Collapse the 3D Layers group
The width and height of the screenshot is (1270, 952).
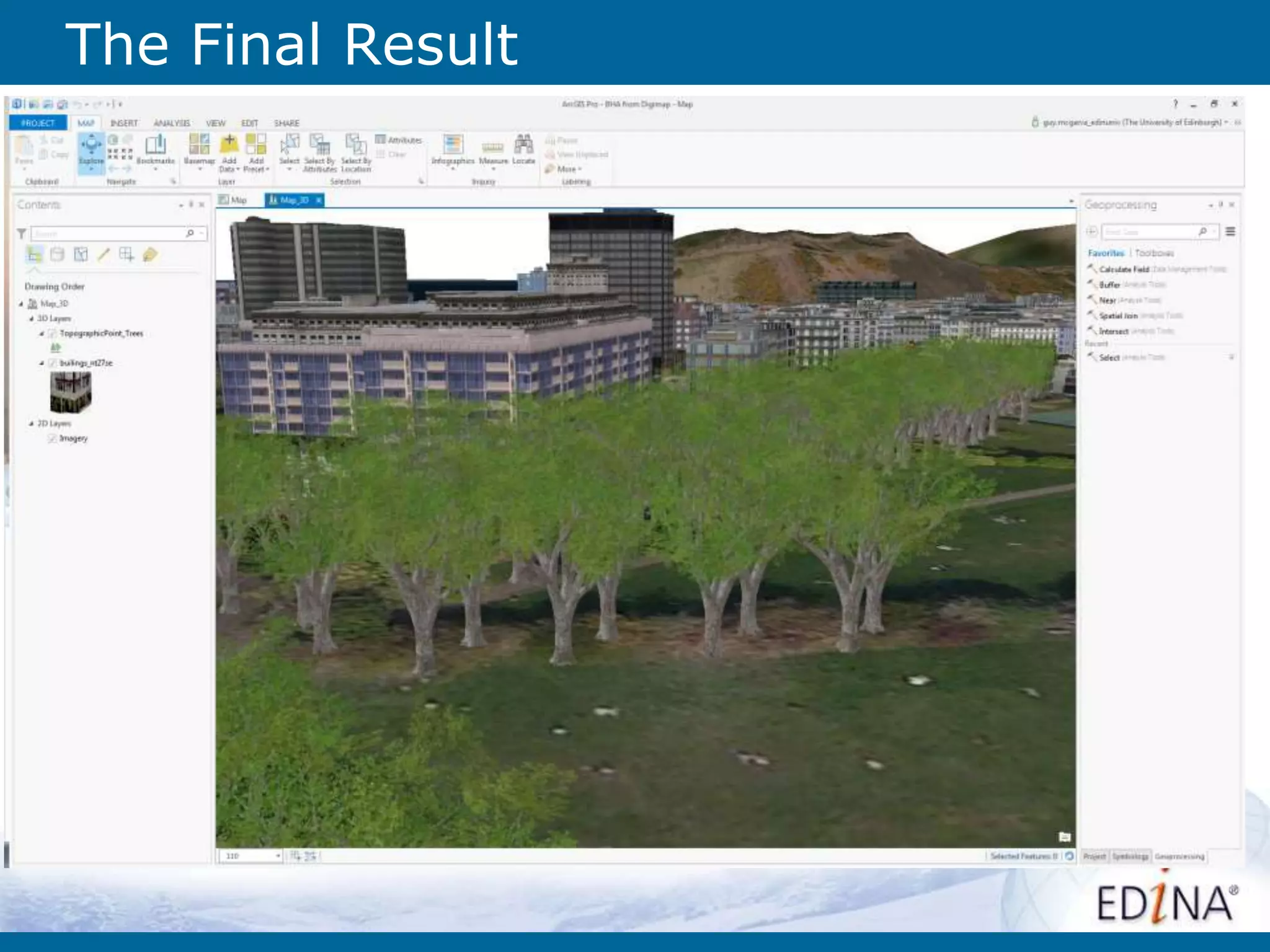(31, 319)
